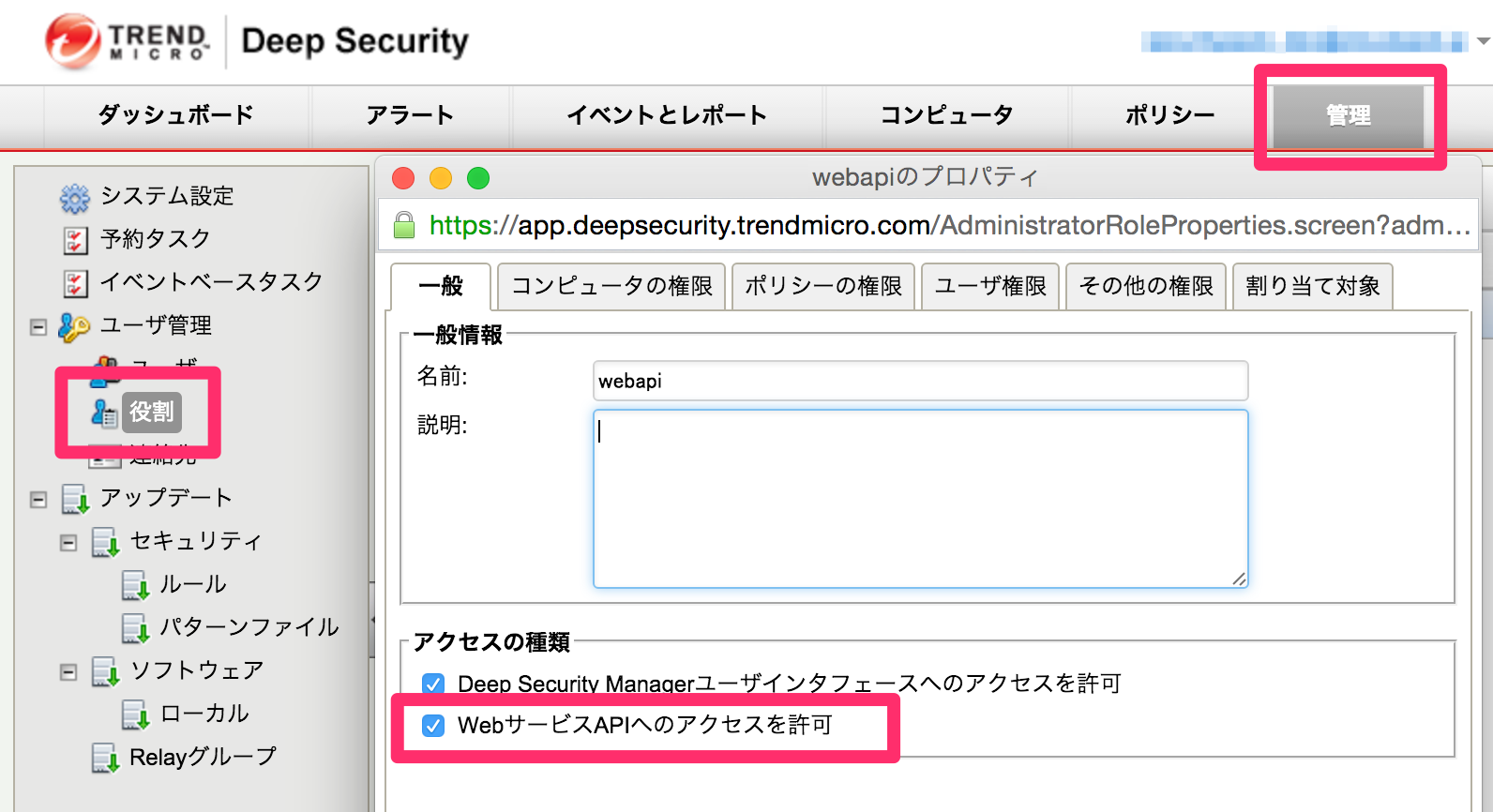The height and width of the screenshot is (812, 1493).
Task: Maximize the webapi properties window
Action: (x=478, y=178)
